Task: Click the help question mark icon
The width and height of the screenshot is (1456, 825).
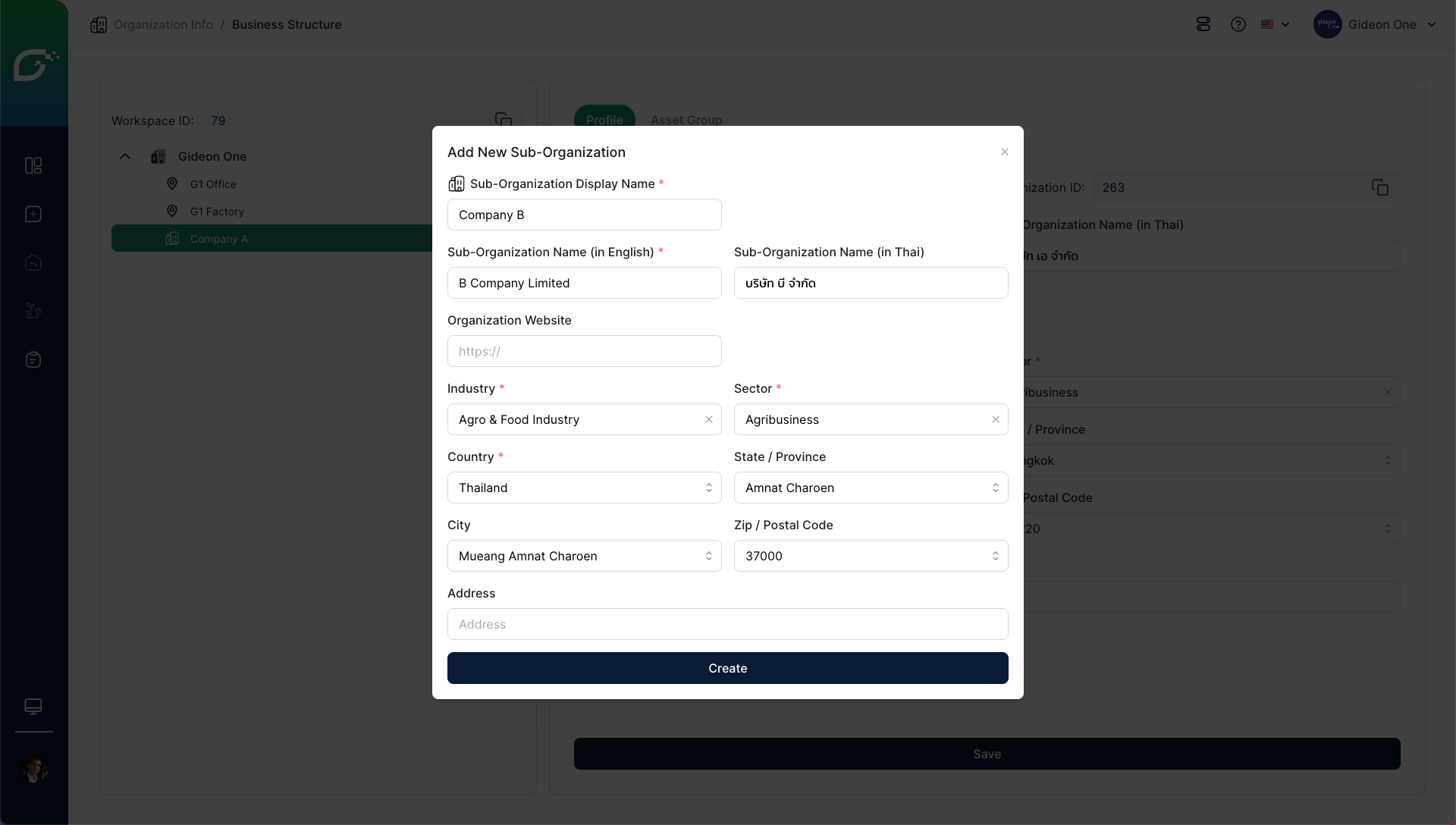Action: [1238, 24]
